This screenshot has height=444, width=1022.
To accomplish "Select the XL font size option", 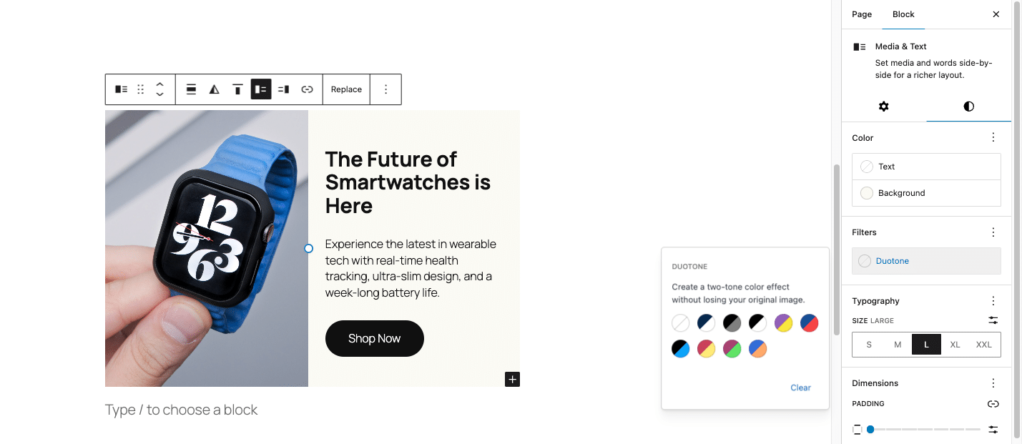I will [955, 344].
